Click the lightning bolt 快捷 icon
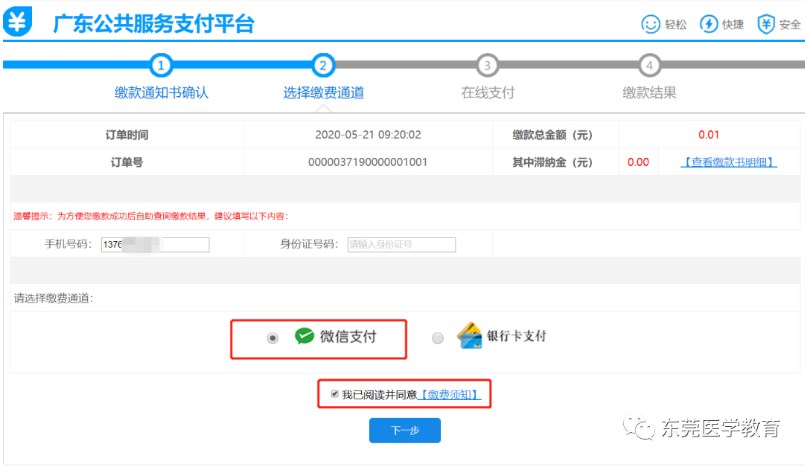This screenshot has height=466, width=805. pyautogui.click(x=709, y=24)
